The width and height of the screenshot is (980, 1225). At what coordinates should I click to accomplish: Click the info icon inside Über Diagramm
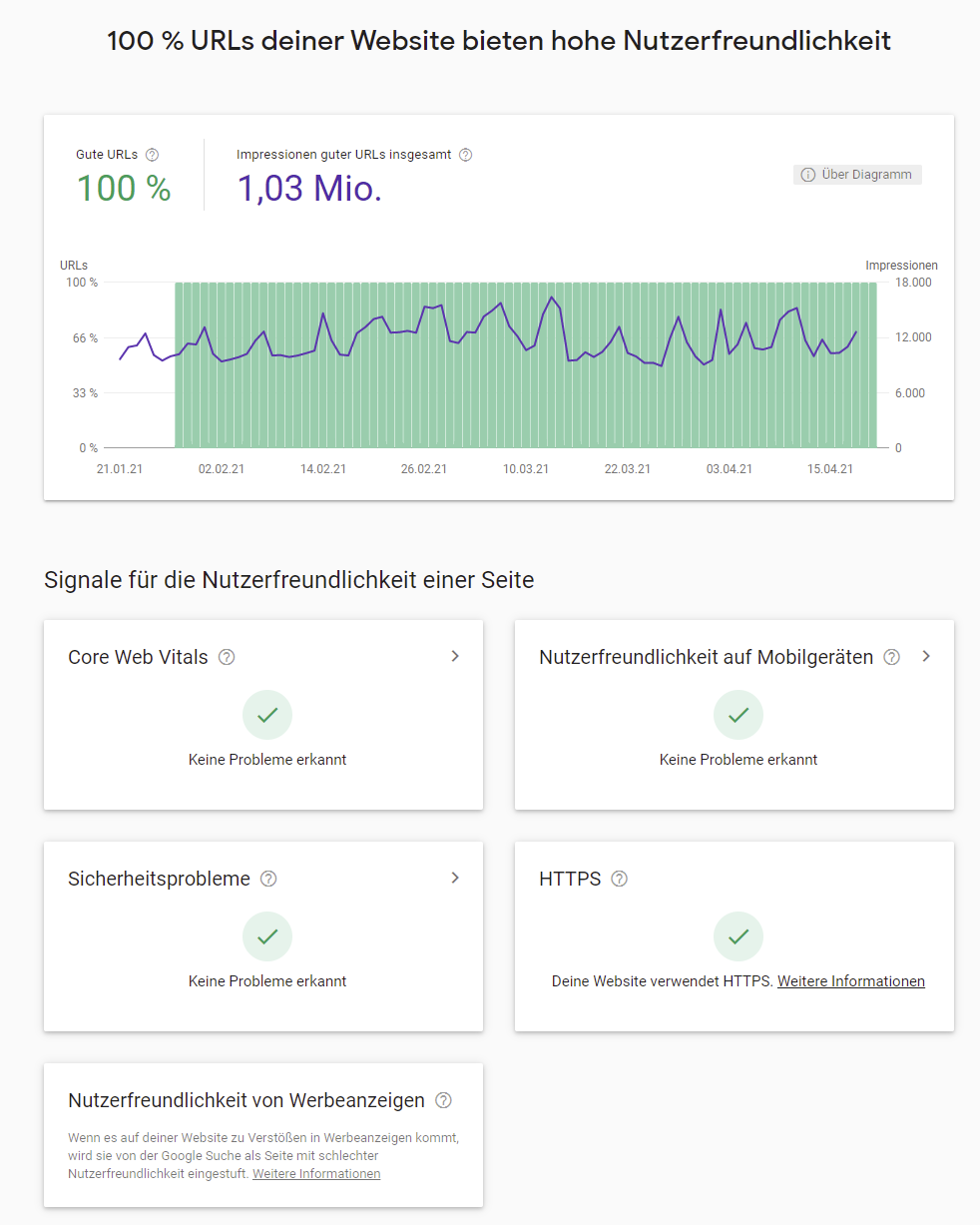[x=806, y=175]
